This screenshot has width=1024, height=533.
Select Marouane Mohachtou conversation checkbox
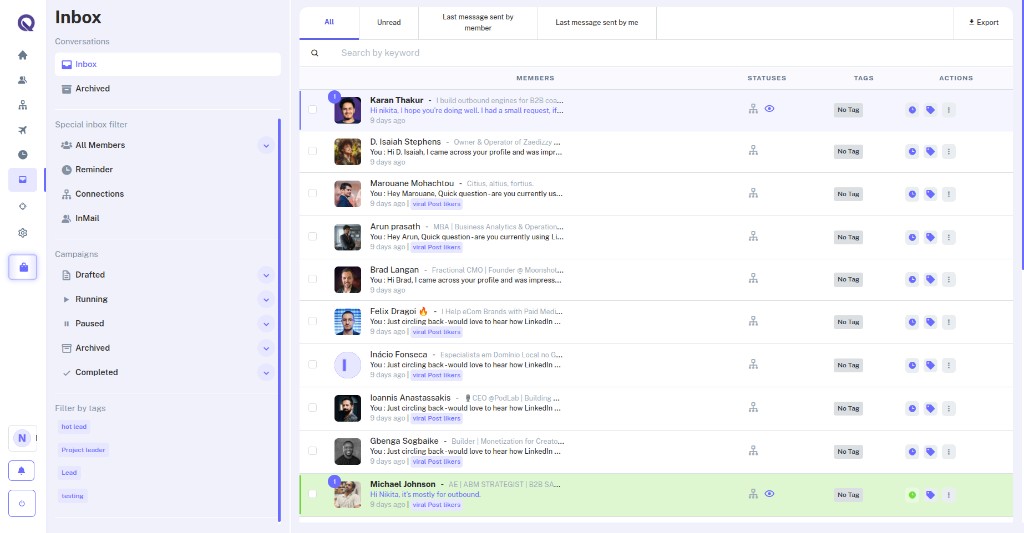[x=313, y=193]
